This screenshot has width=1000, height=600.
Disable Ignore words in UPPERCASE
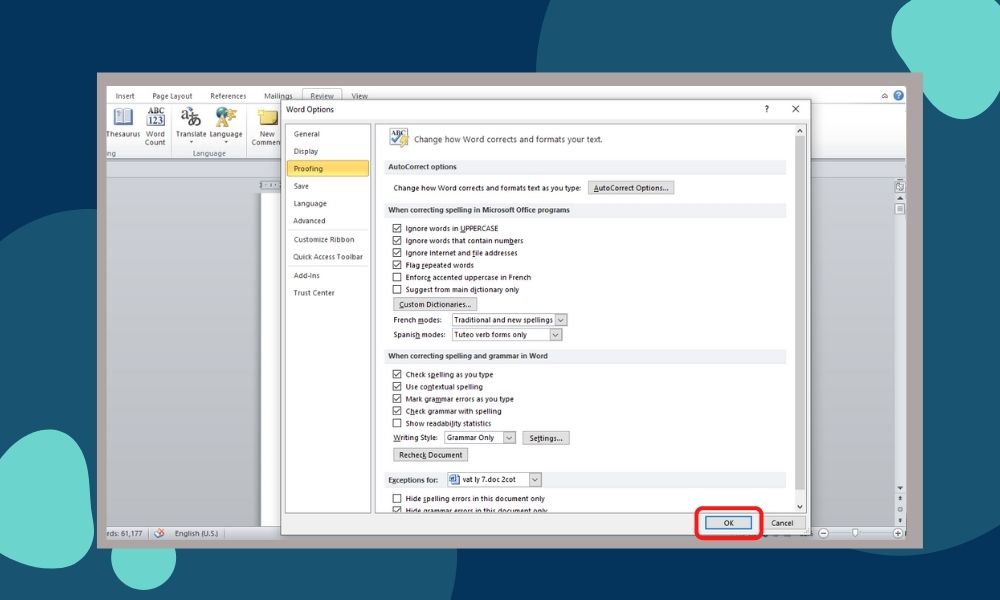point(397,229)
